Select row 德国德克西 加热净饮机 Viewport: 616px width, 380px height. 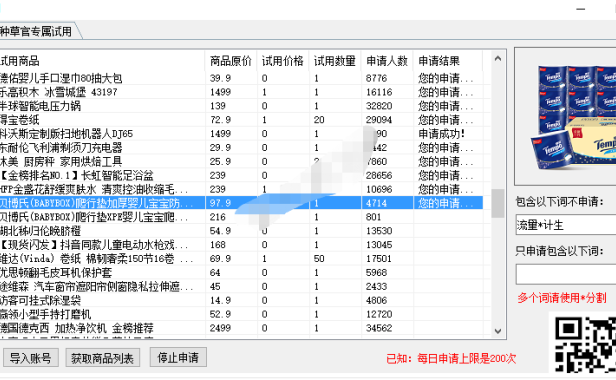241,328
